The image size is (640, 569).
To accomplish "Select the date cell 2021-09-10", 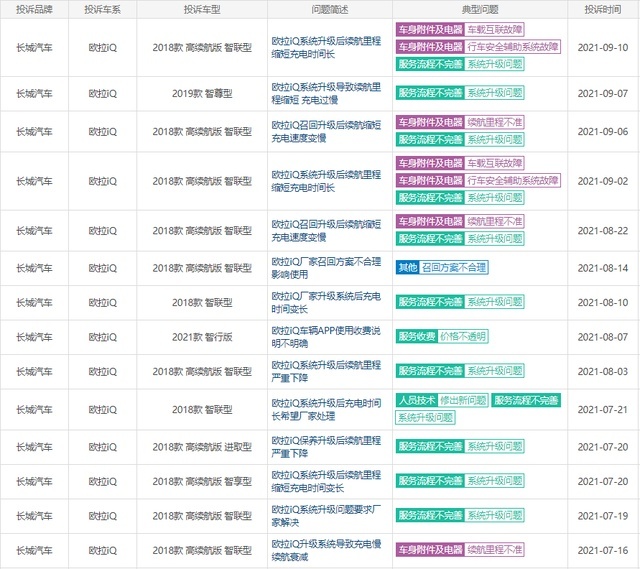I will pos(603,47).
